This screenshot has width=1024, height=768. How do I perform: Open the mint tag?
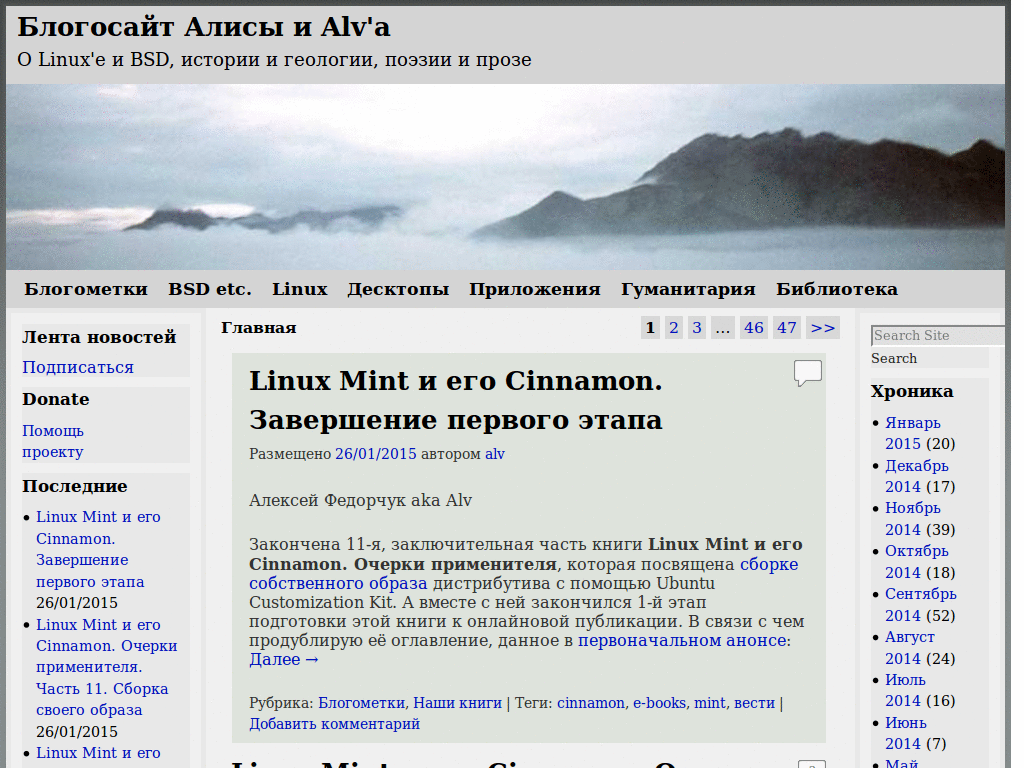point(710,703)
